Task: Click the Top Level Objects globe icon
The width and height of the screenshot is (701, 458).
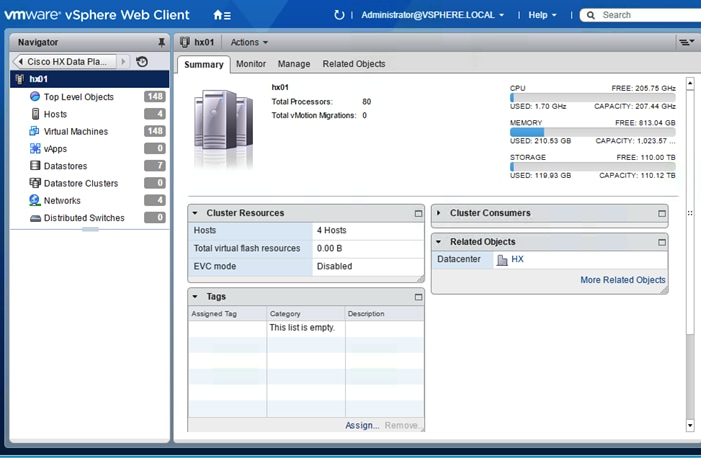Action: point(34,97)
